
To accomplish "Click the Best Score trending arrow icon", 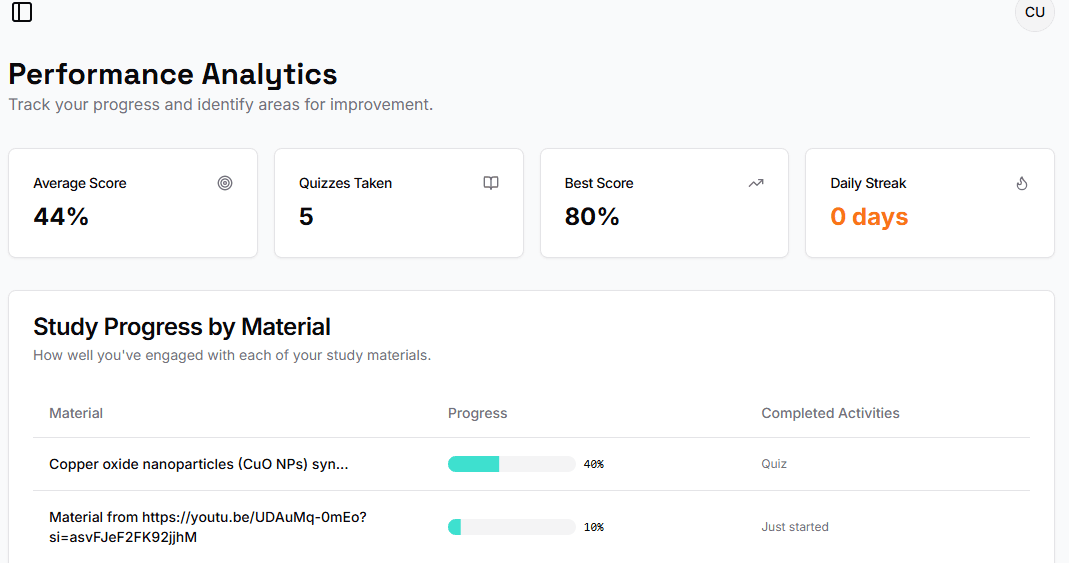I will click(756, 183).
